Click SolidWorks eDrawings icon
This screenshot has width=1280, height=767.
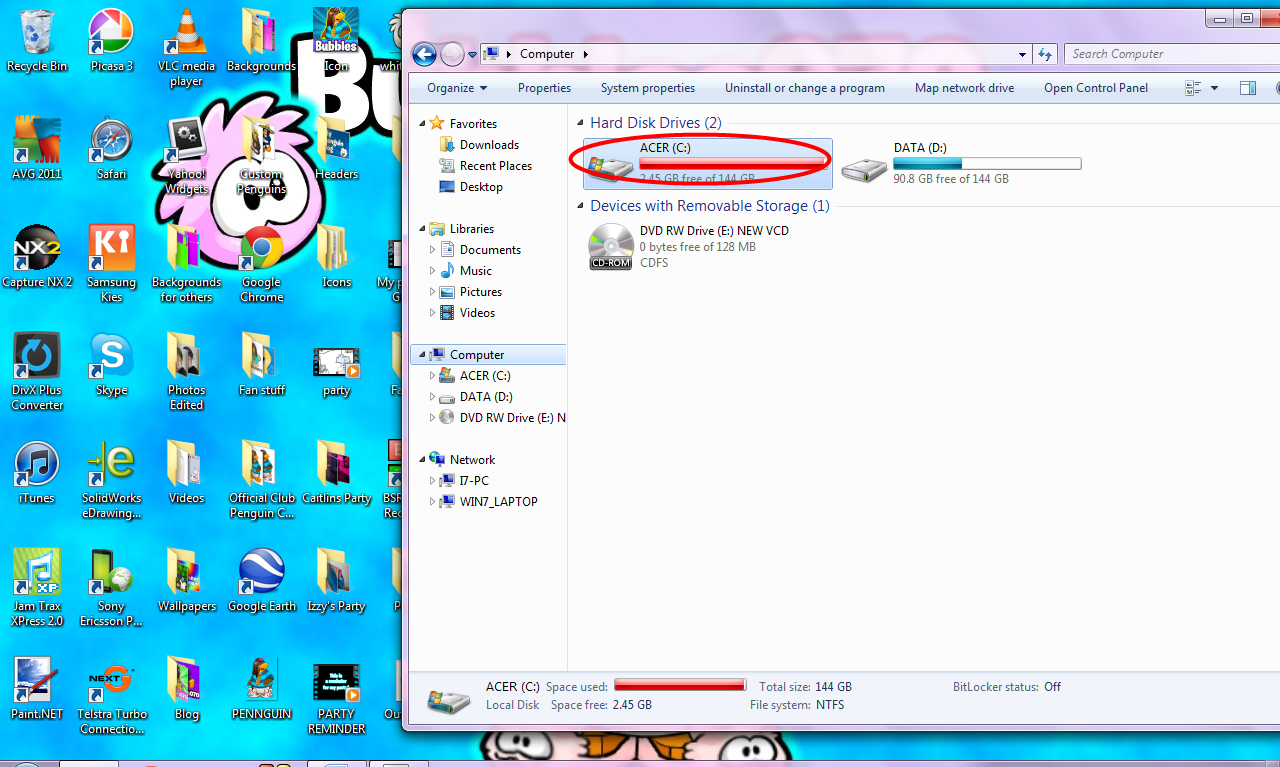(111, 480)
